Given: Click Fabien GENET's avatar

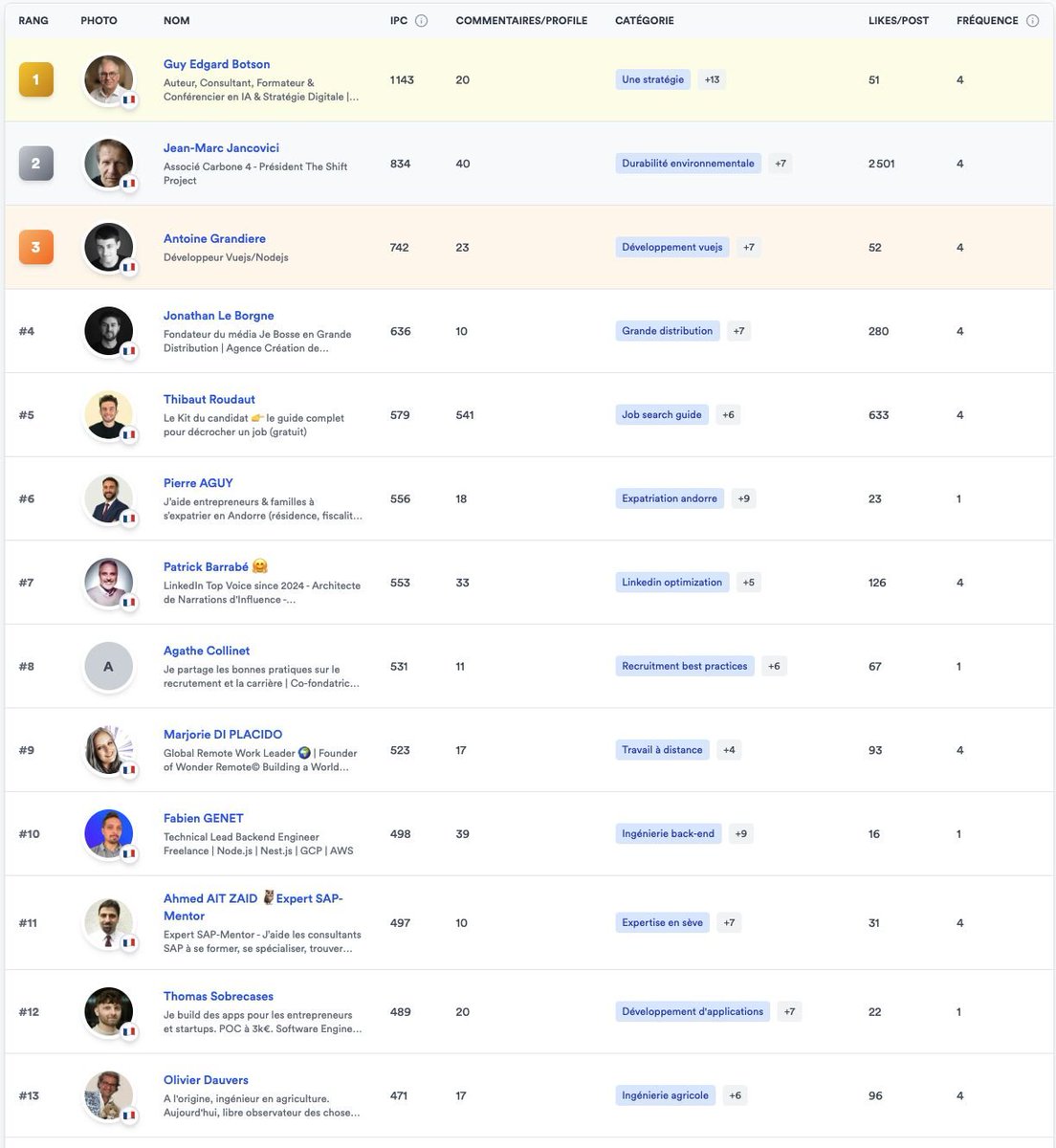Looking at the screenshot, I should [108, 833].
